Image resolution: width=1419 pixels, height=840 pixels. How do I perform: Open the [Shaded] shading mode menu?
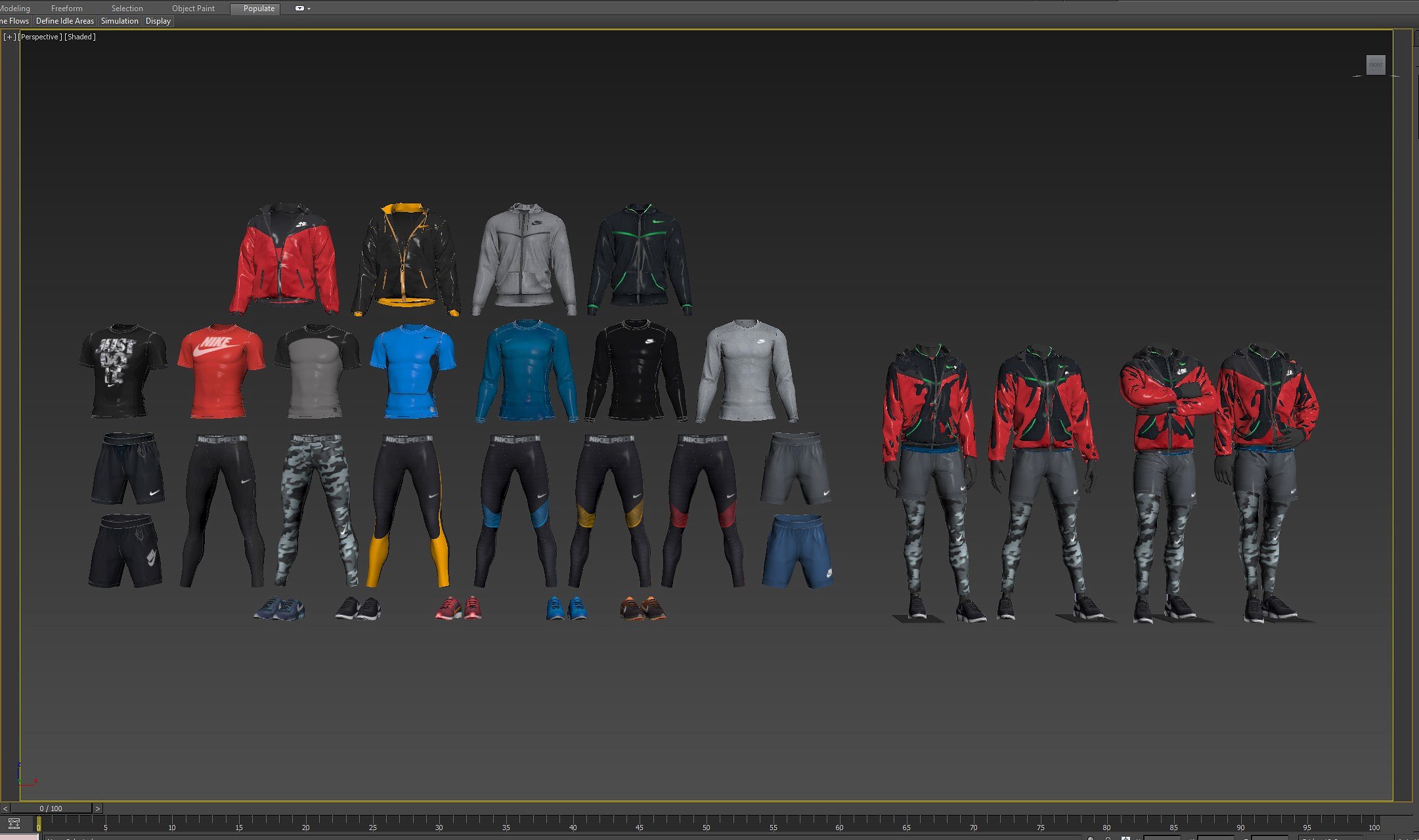pos(80,37)
